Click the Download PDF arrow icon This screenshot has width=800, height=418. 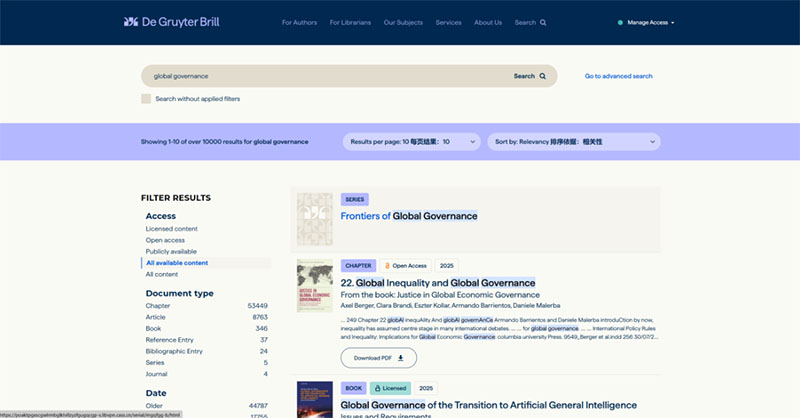[x=401, y=357]
